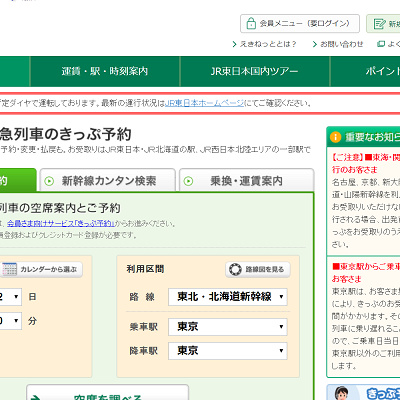Open ポイント menu item

[x=365, y=71]
